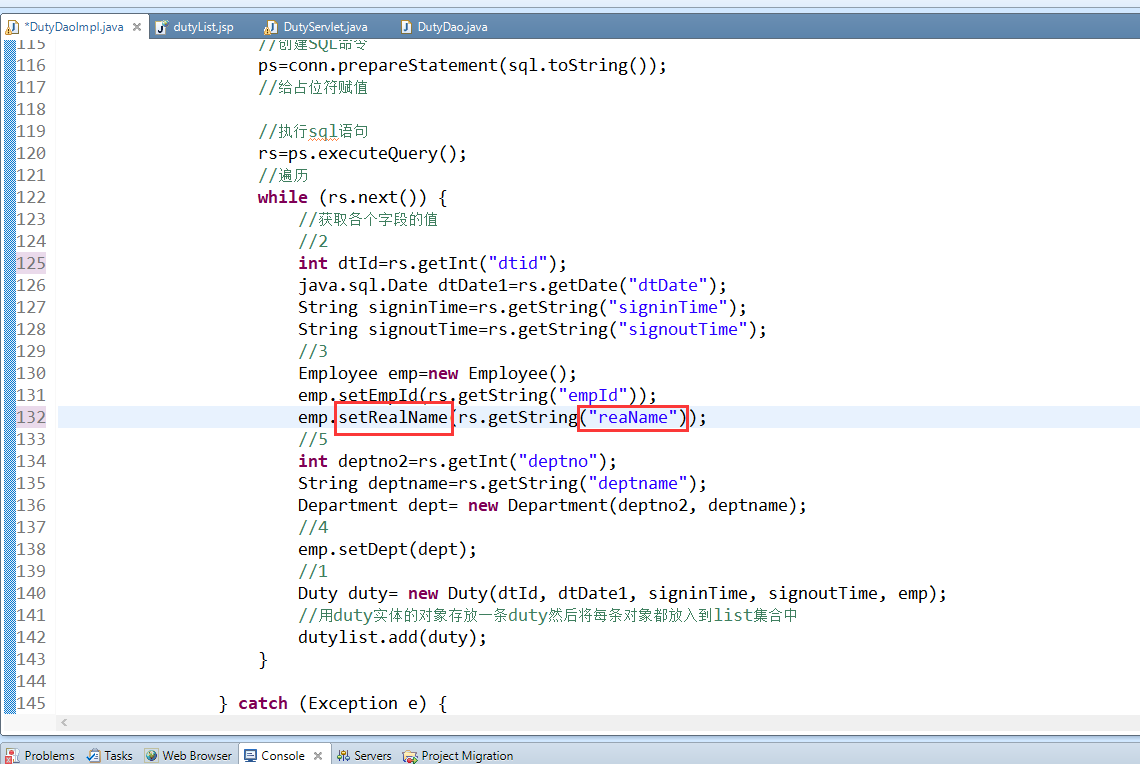1140x764 pixels.
Task: Close the DutyDaoImpl.java editor tab
Action: point(137,27)
